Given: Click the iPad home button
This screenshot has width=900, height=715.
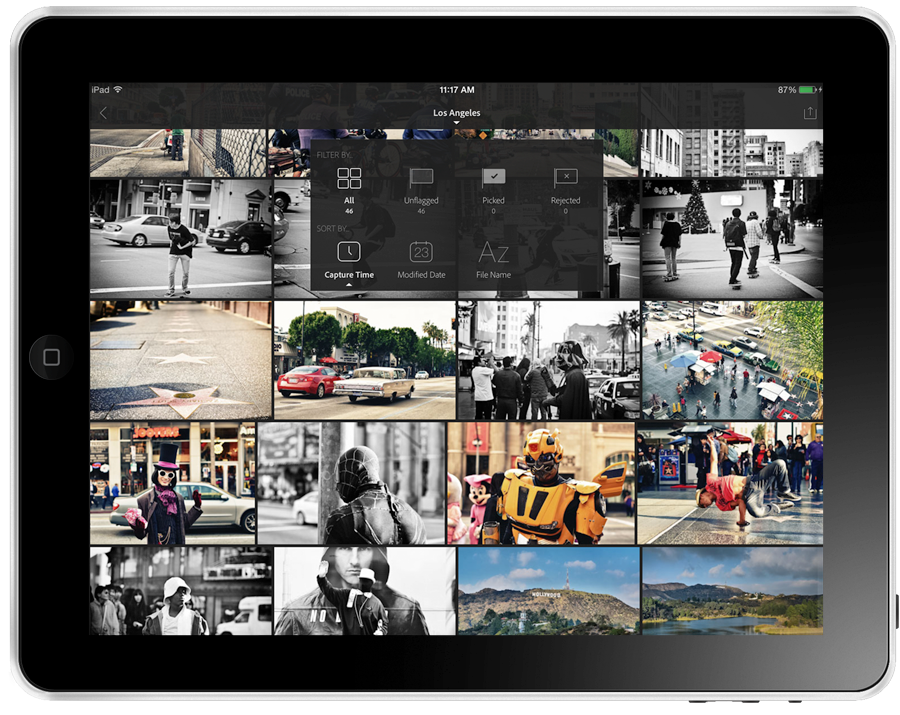Looking at the screenshot, I should click(51, 357).
